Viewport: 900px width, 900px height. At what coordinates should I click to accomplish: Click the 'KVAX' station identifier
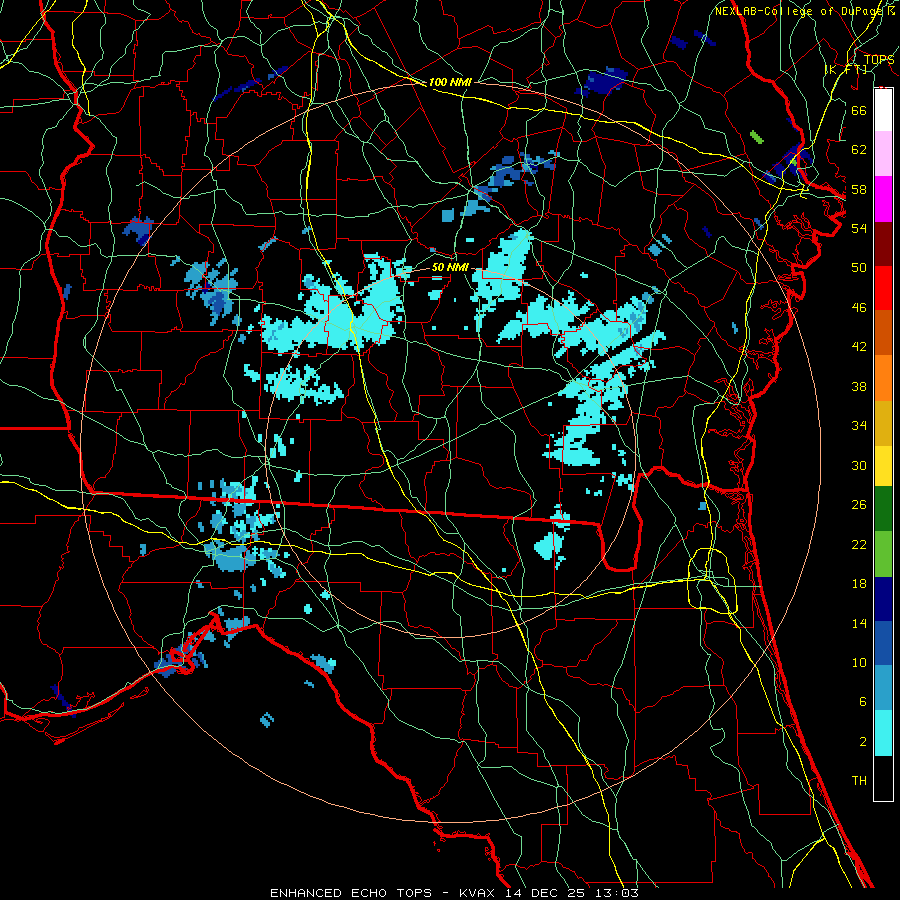[x=479, y=893]
